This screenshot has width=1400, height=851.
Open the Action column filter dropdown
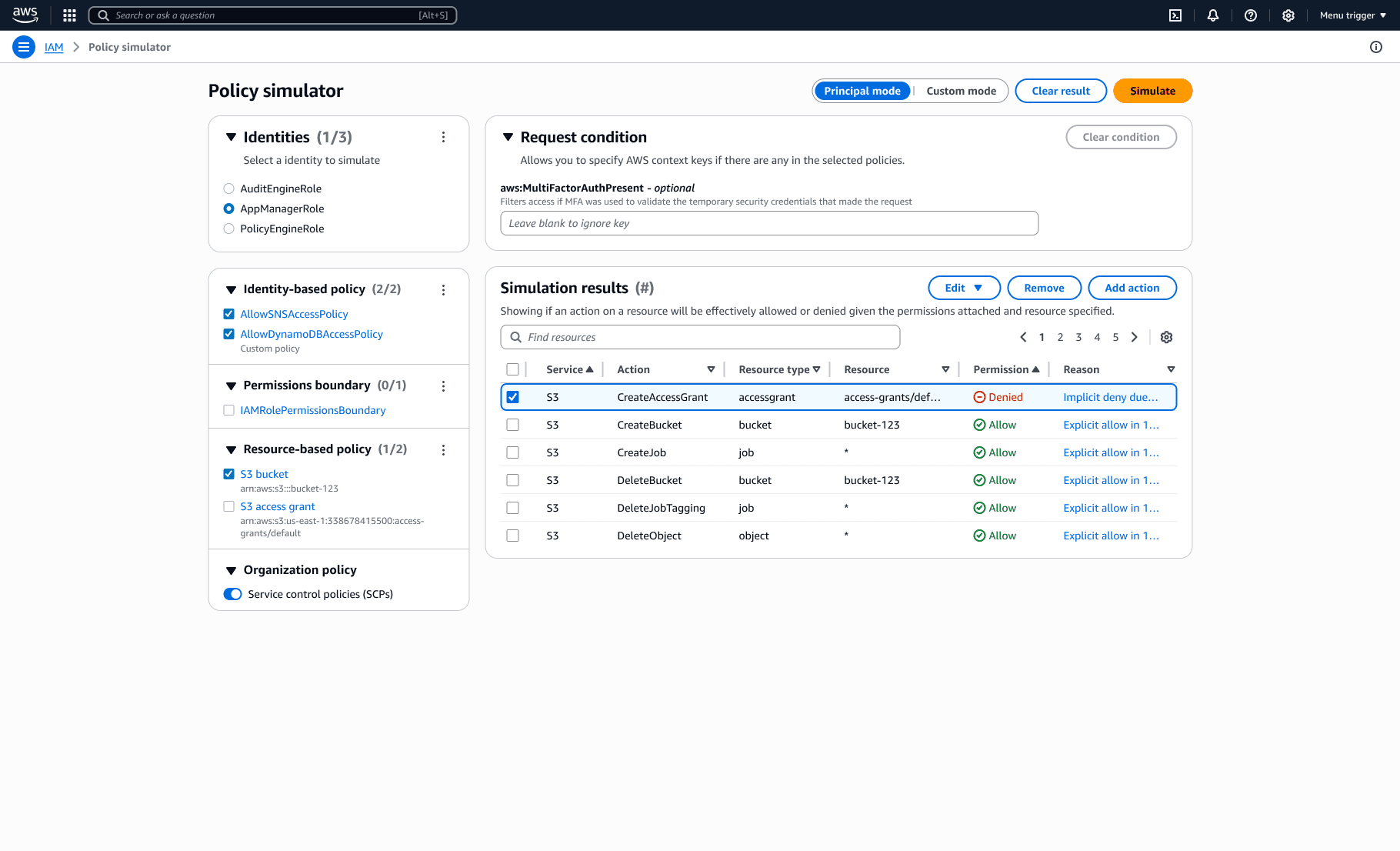711,369
